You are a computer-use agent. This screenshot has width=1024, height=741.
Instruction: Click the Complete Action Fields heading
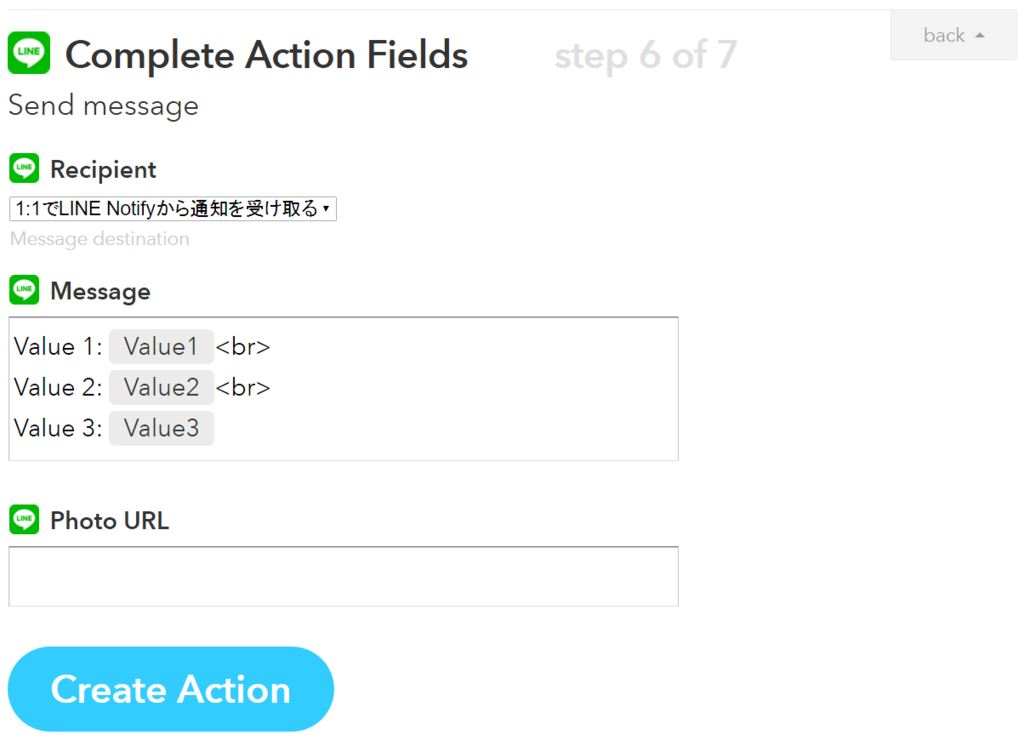point(266,55)
